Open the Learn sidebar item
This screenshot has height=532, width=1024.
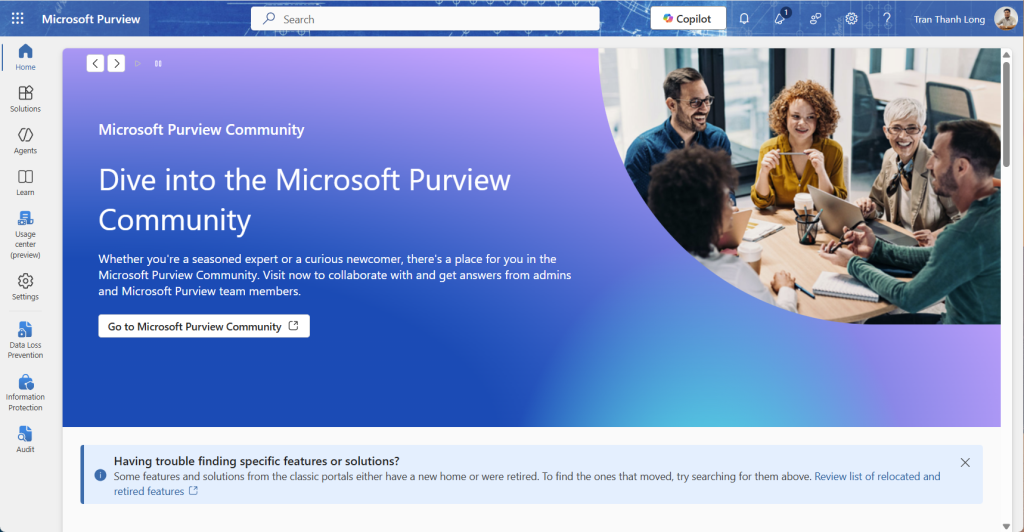tap(26, 183)
